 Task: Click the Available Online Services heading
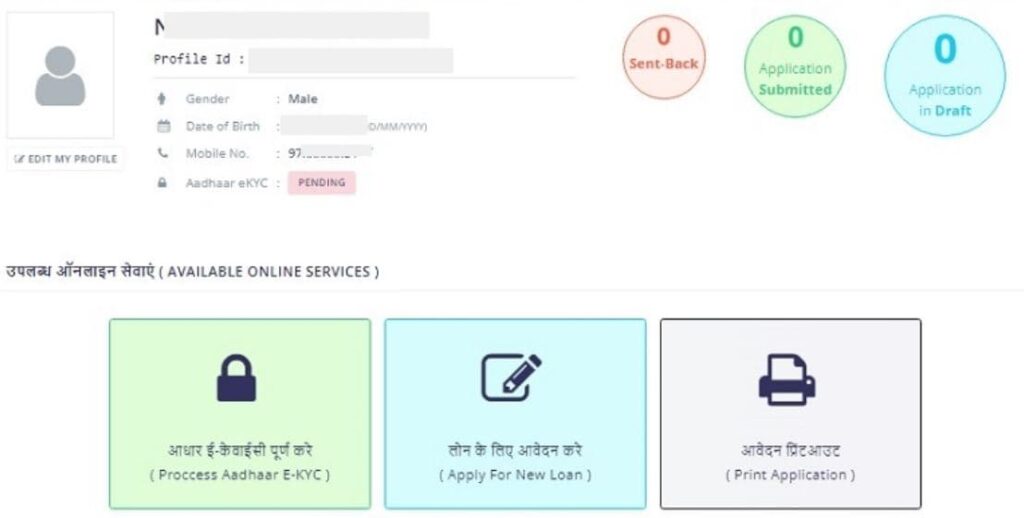pos(193,272)
